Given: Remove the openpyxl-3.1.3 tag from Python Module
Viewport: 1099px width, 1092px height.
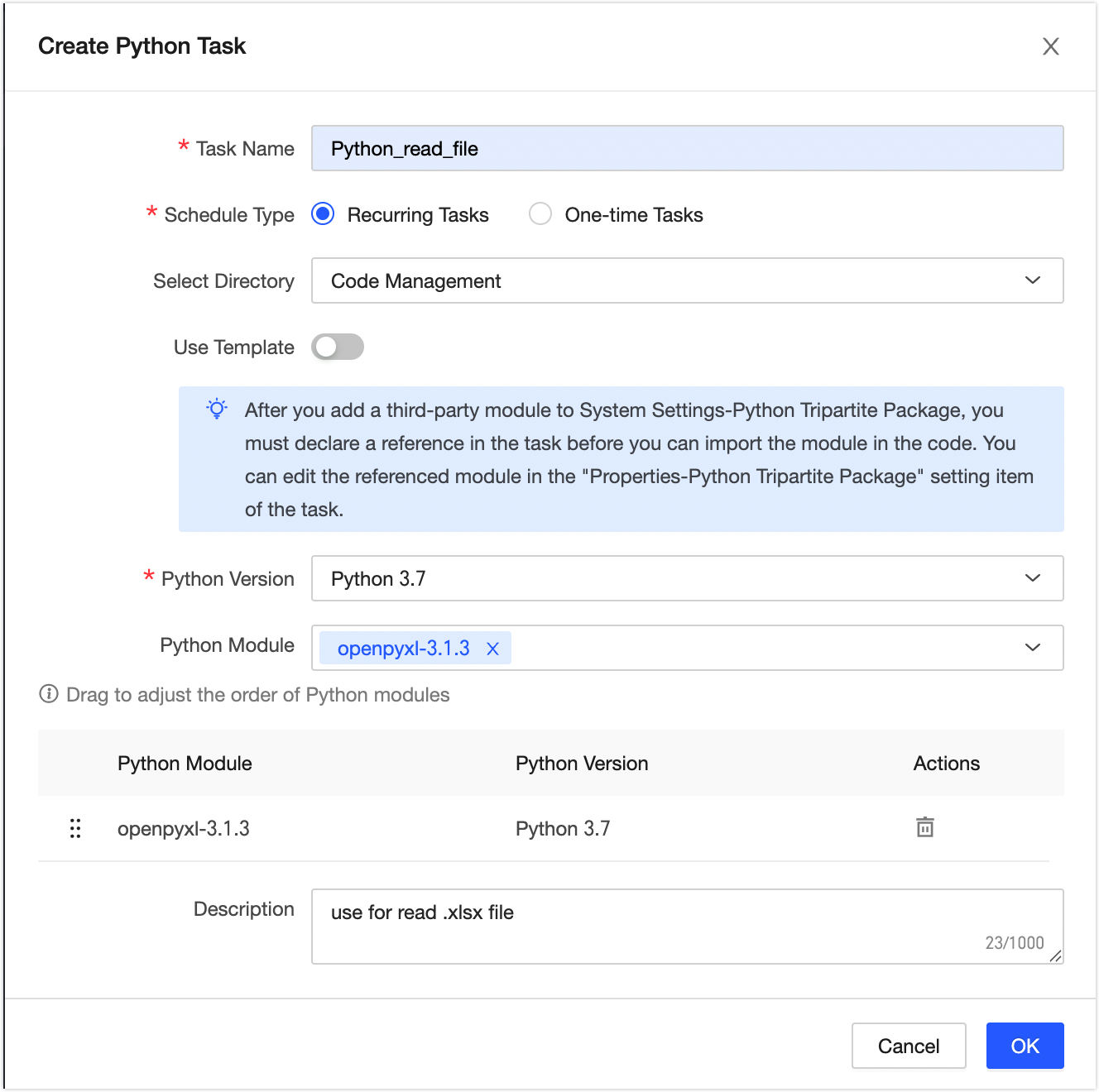Looking at the screenshot, I should coord(492,649).
